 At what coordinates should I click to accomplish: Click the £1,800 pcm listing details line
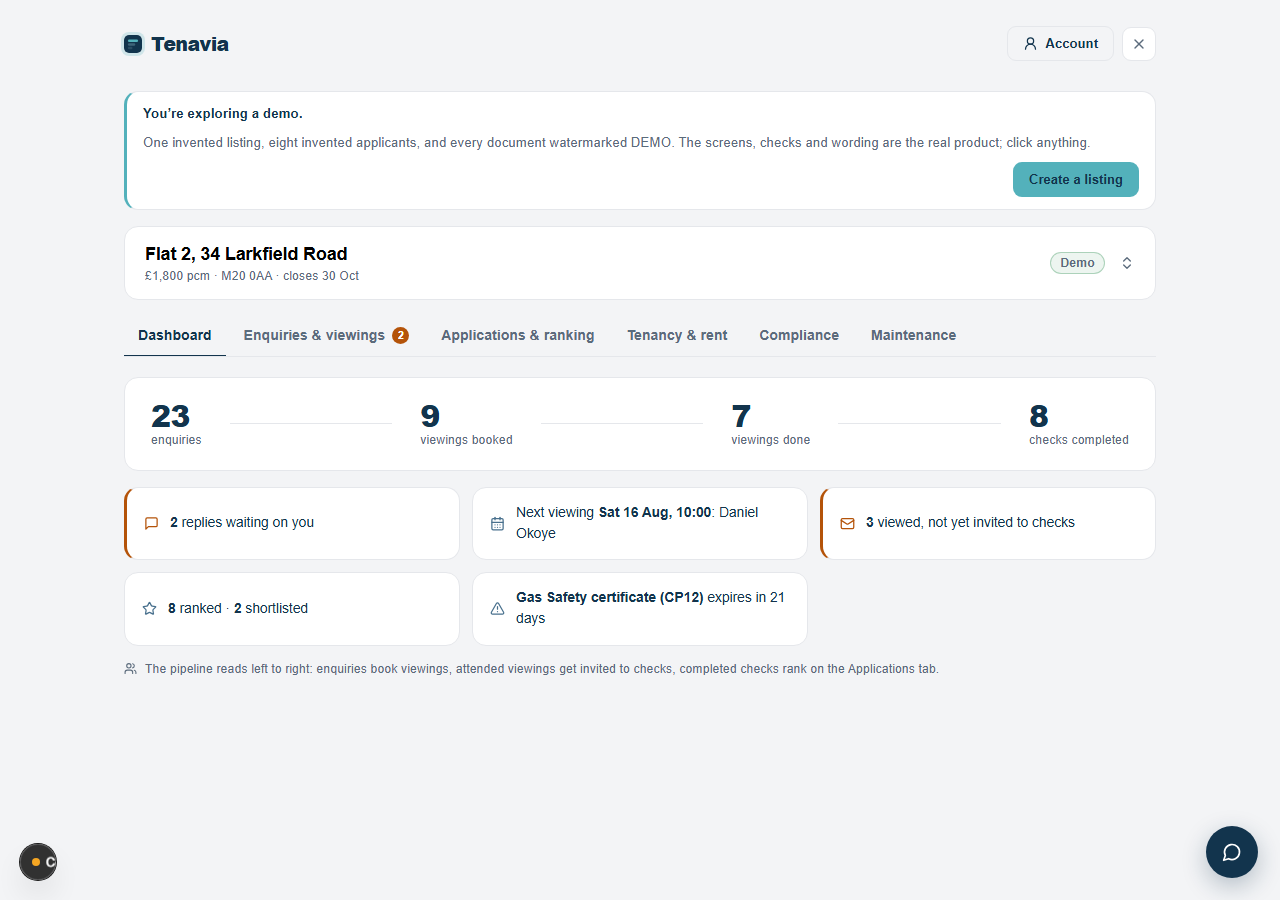(252, 276)
